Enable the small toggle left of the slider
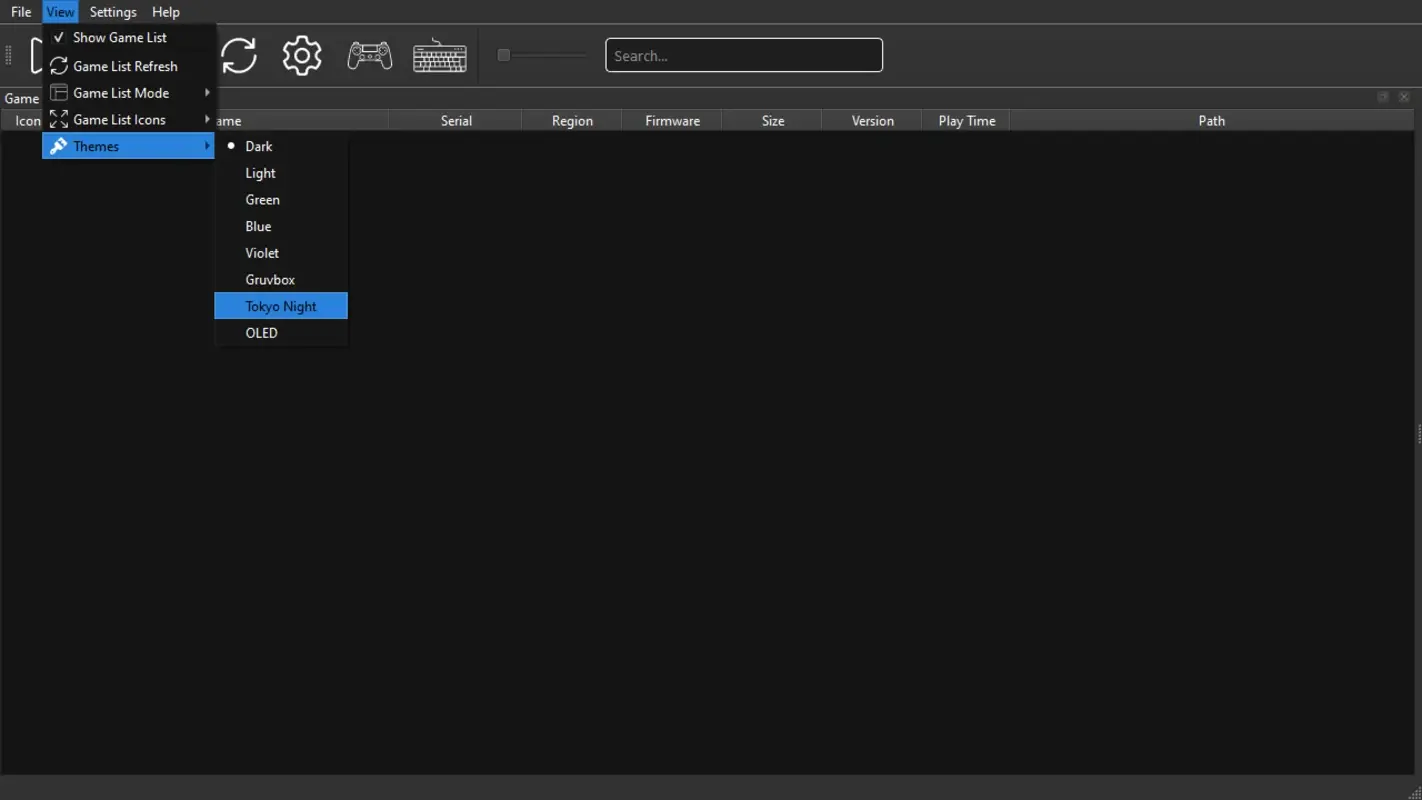The width and height of the screenshot is (1422, 800). coord(504,55)
